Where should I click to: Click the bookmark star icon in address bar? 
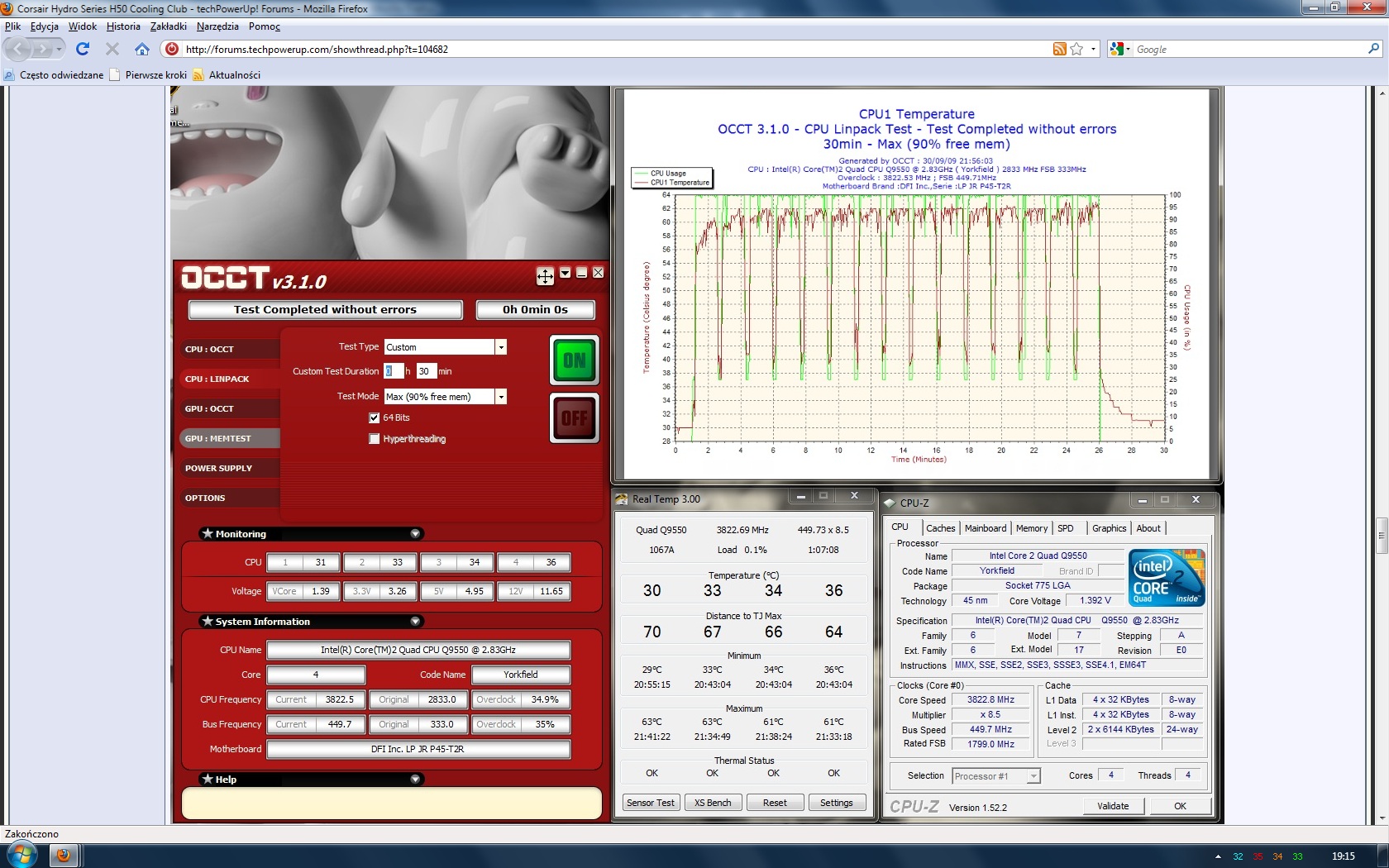coord(1076,50)
